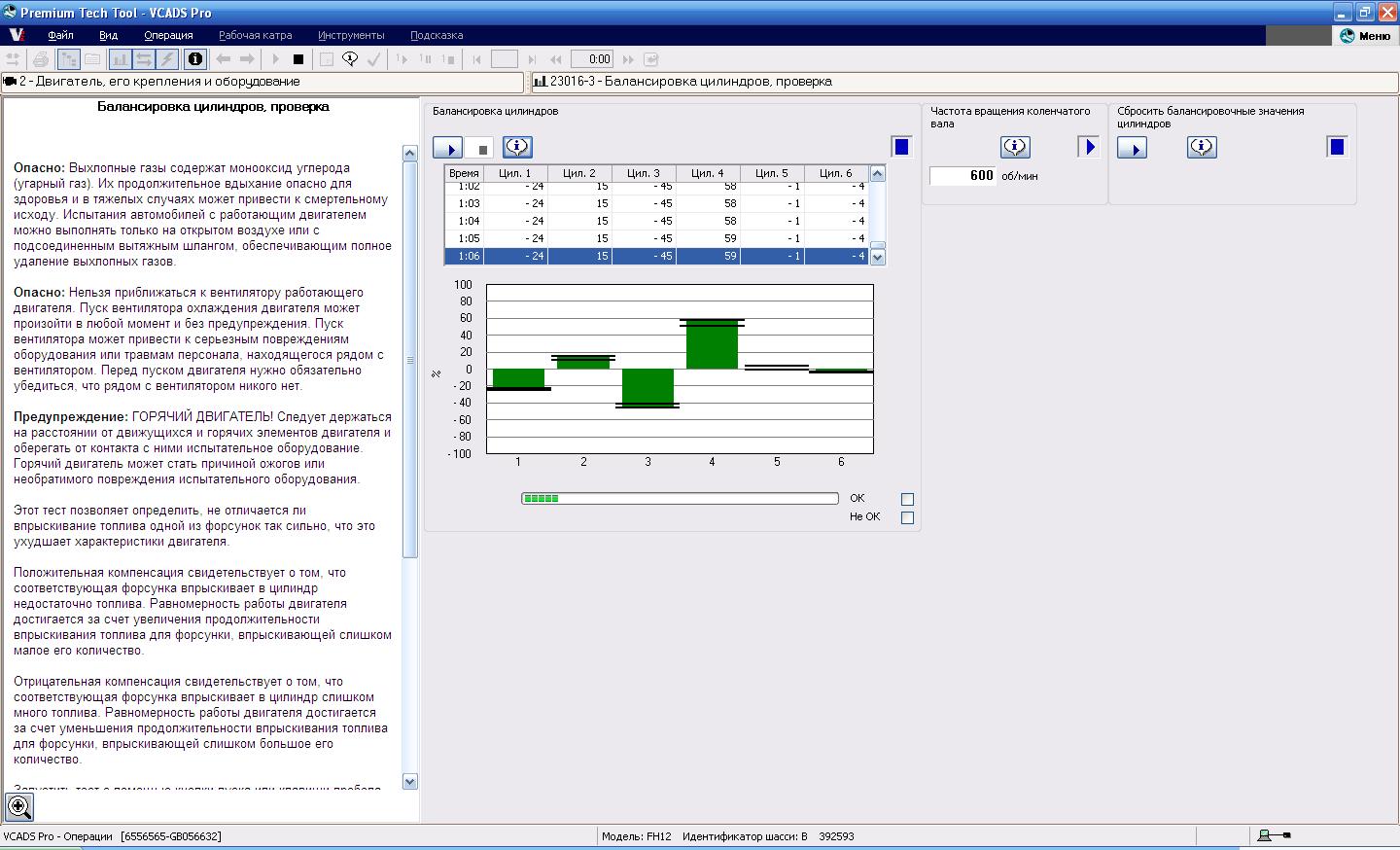
Task: Open the Вид menu
Action: 108,35
